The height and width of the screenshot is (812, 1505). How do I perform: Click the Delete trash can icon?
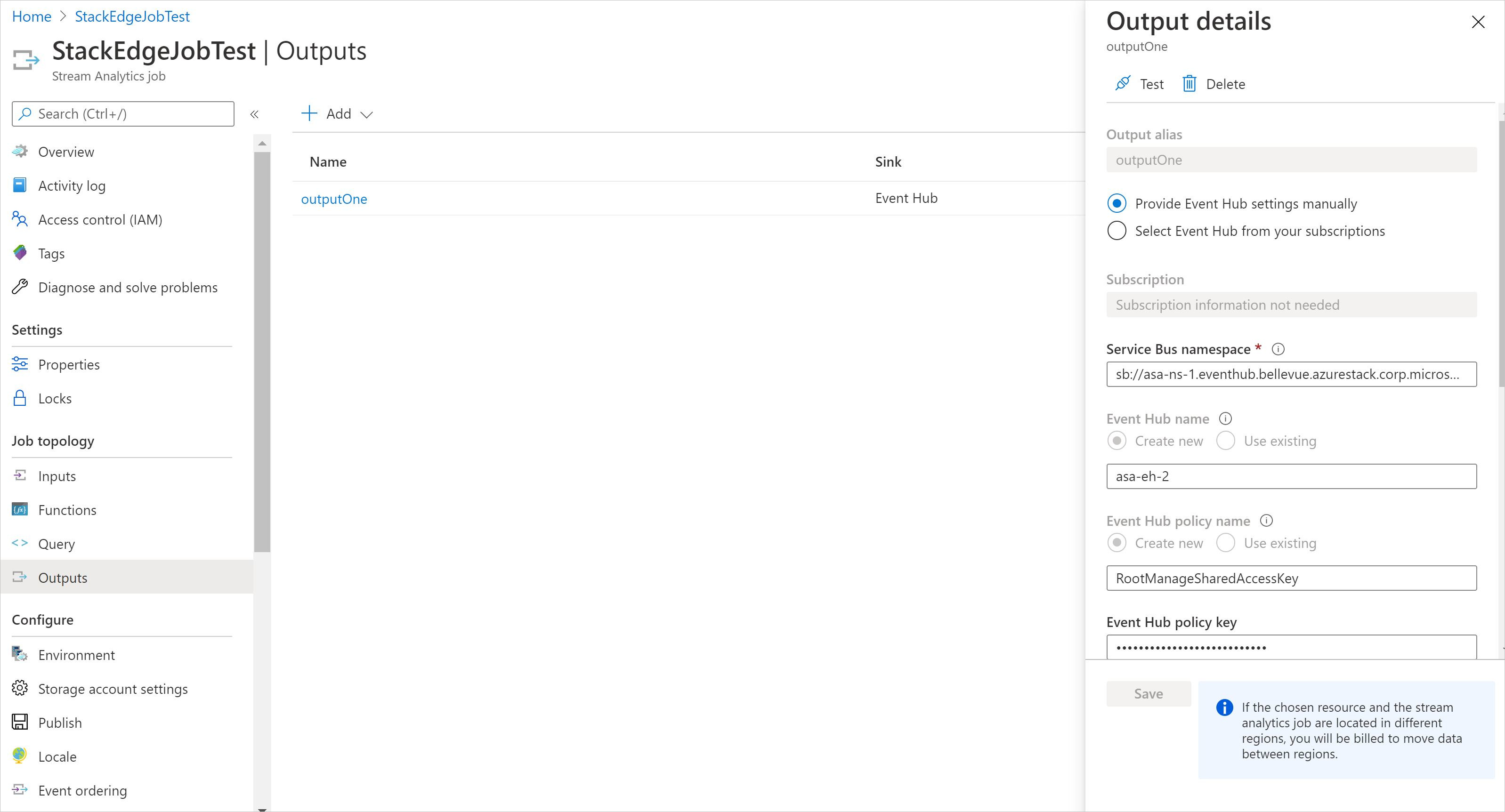1189,83
